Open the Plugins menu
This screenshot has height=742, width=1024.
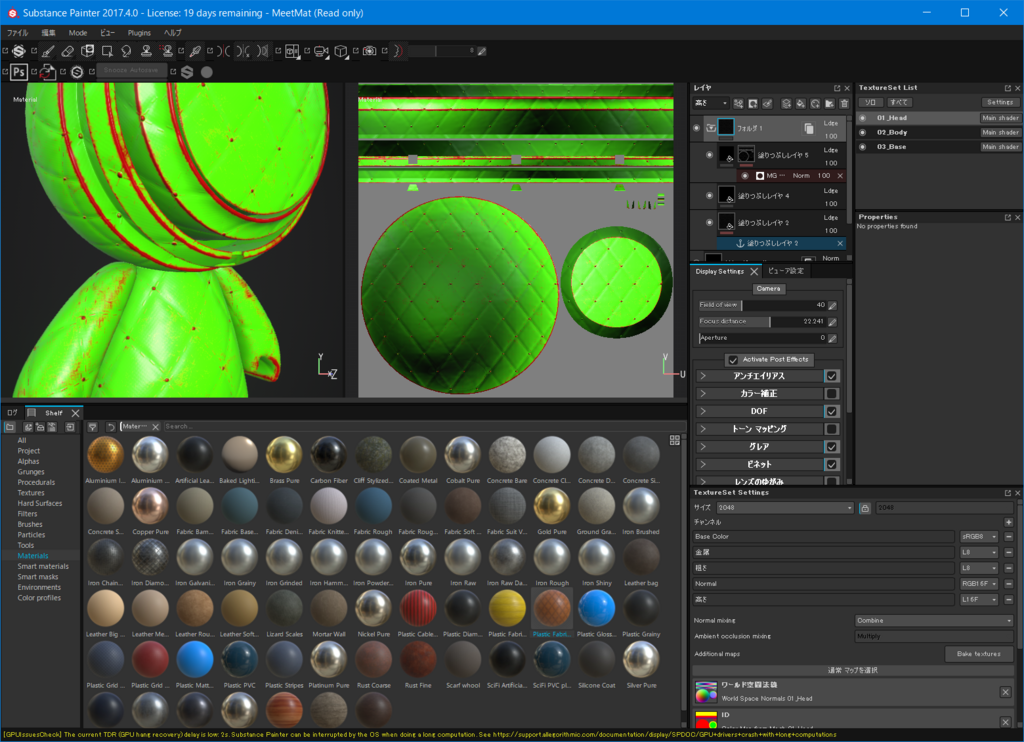[139, 33]
